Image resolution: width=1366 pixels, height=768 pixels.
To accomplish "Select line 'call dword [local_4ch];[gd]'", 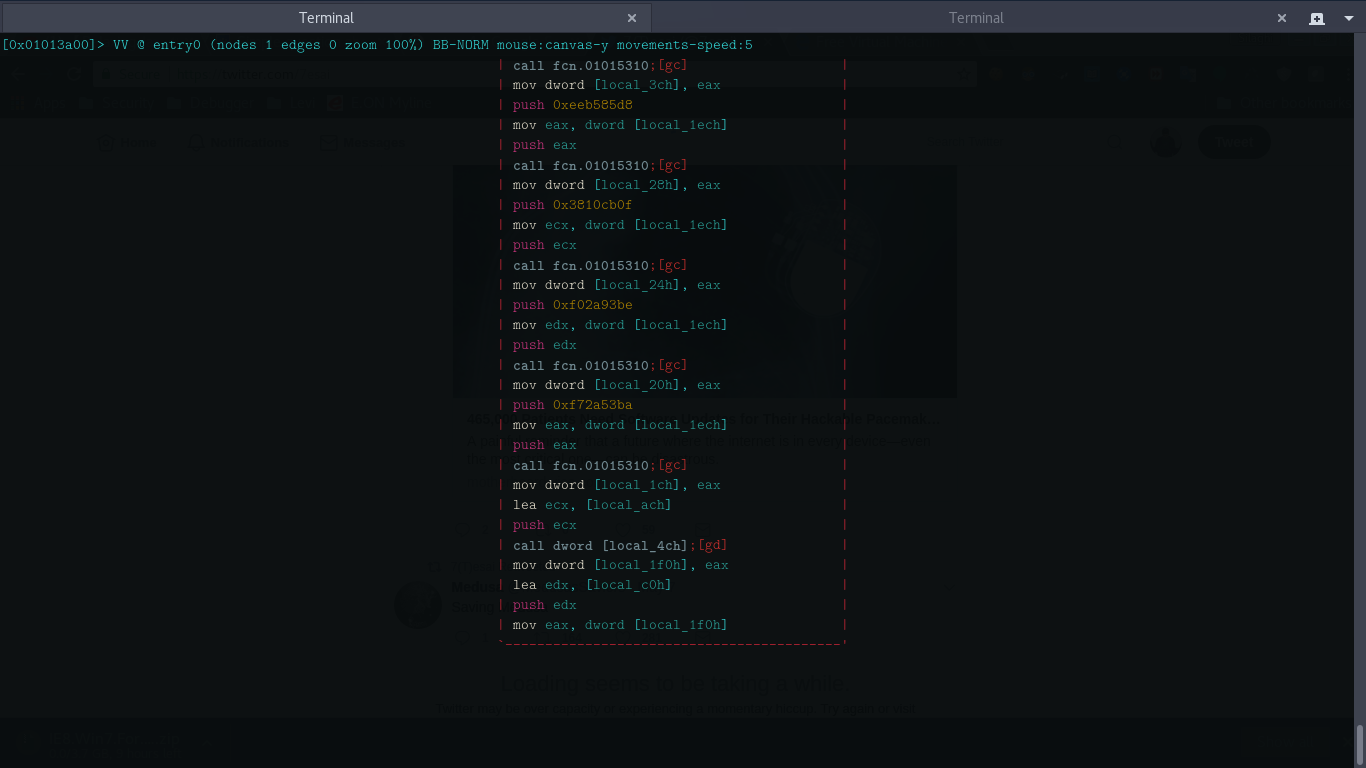I will pyautogui.click(x=621, y=545).
